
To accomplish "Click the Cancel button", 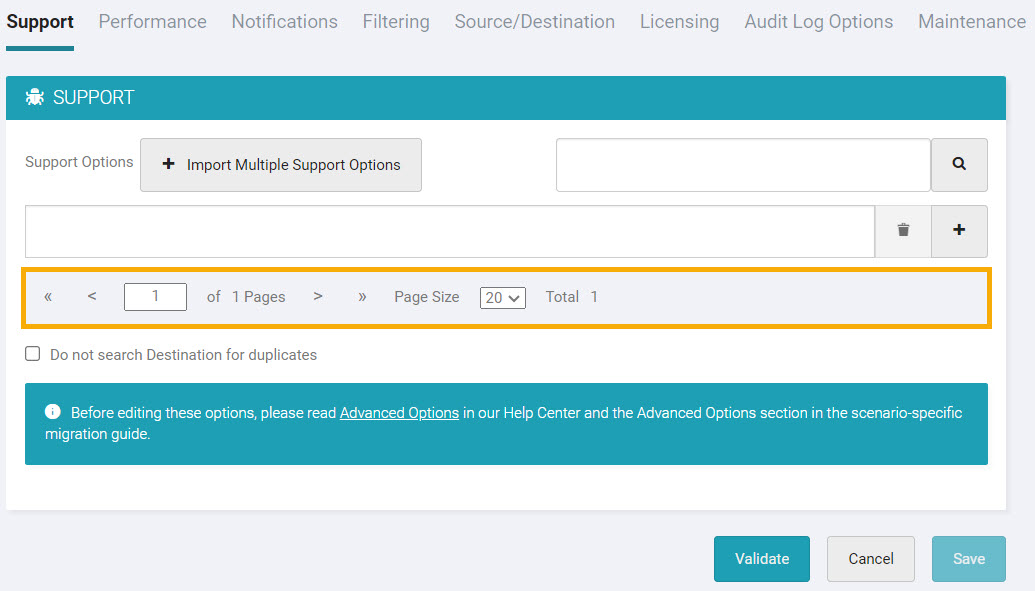I will (x=870, y=559).
